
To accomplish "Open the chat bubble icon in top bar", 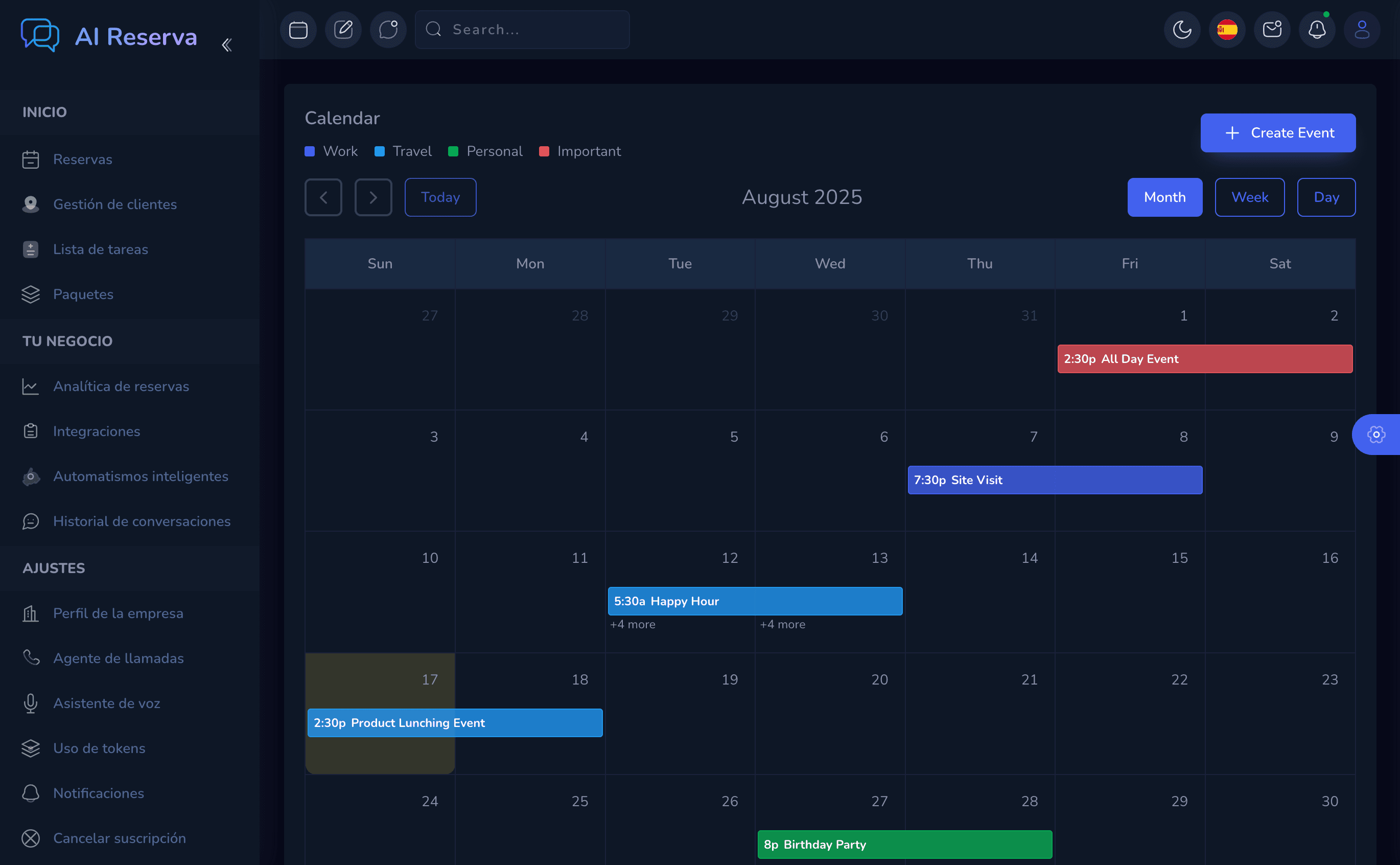I will (388, 30).
